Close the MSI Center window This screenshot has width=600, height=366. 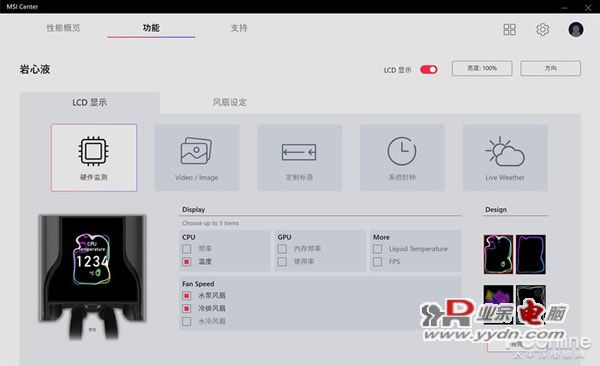click(588, 7)
